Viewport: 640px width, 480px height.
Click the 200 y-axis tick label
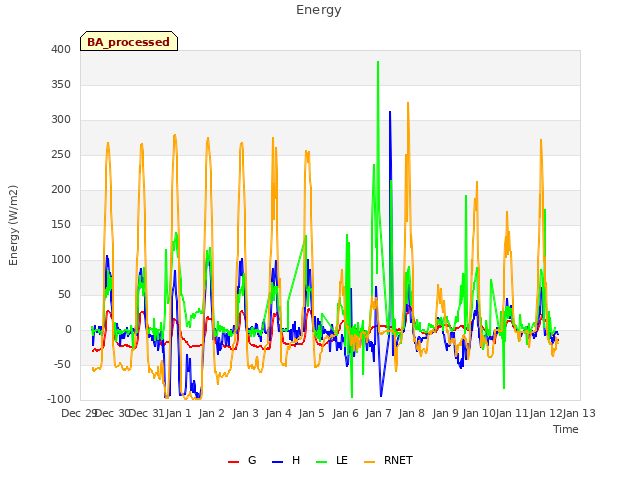(61, 189)
